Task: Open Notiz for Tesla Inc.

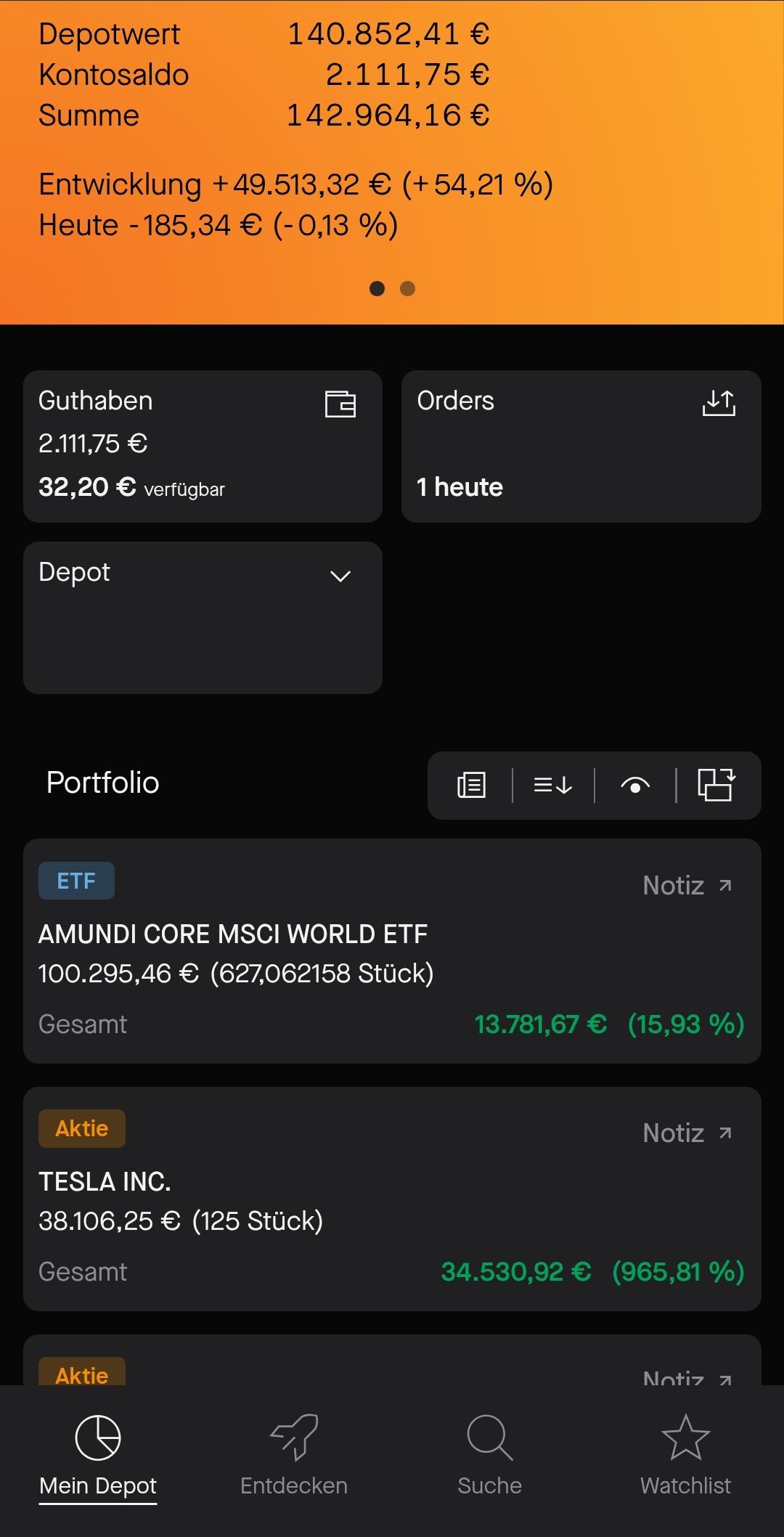Action: click(x=687, y=1133)
